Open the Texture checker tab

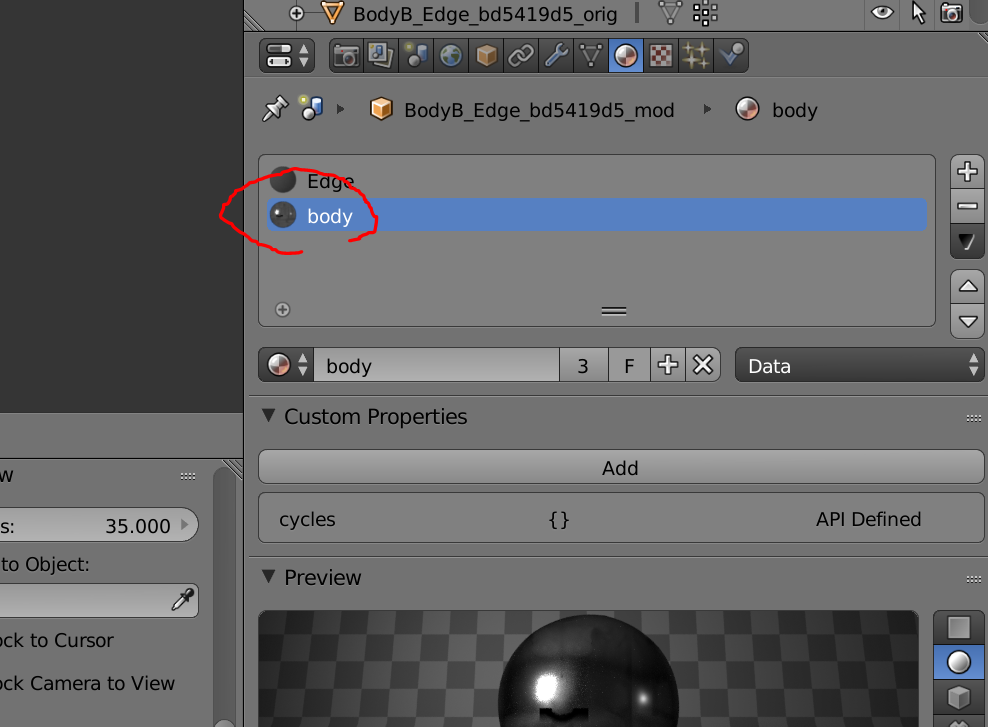(661, 55)
